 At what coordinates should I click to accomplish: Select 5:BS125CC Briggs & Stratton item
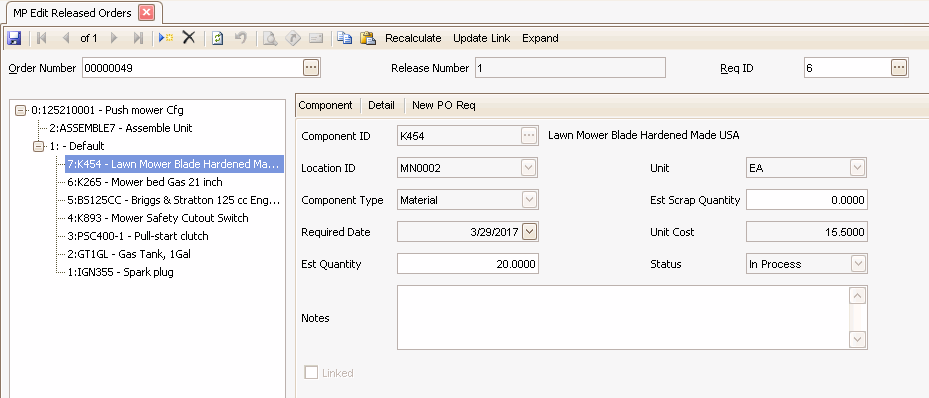point(174,200)
